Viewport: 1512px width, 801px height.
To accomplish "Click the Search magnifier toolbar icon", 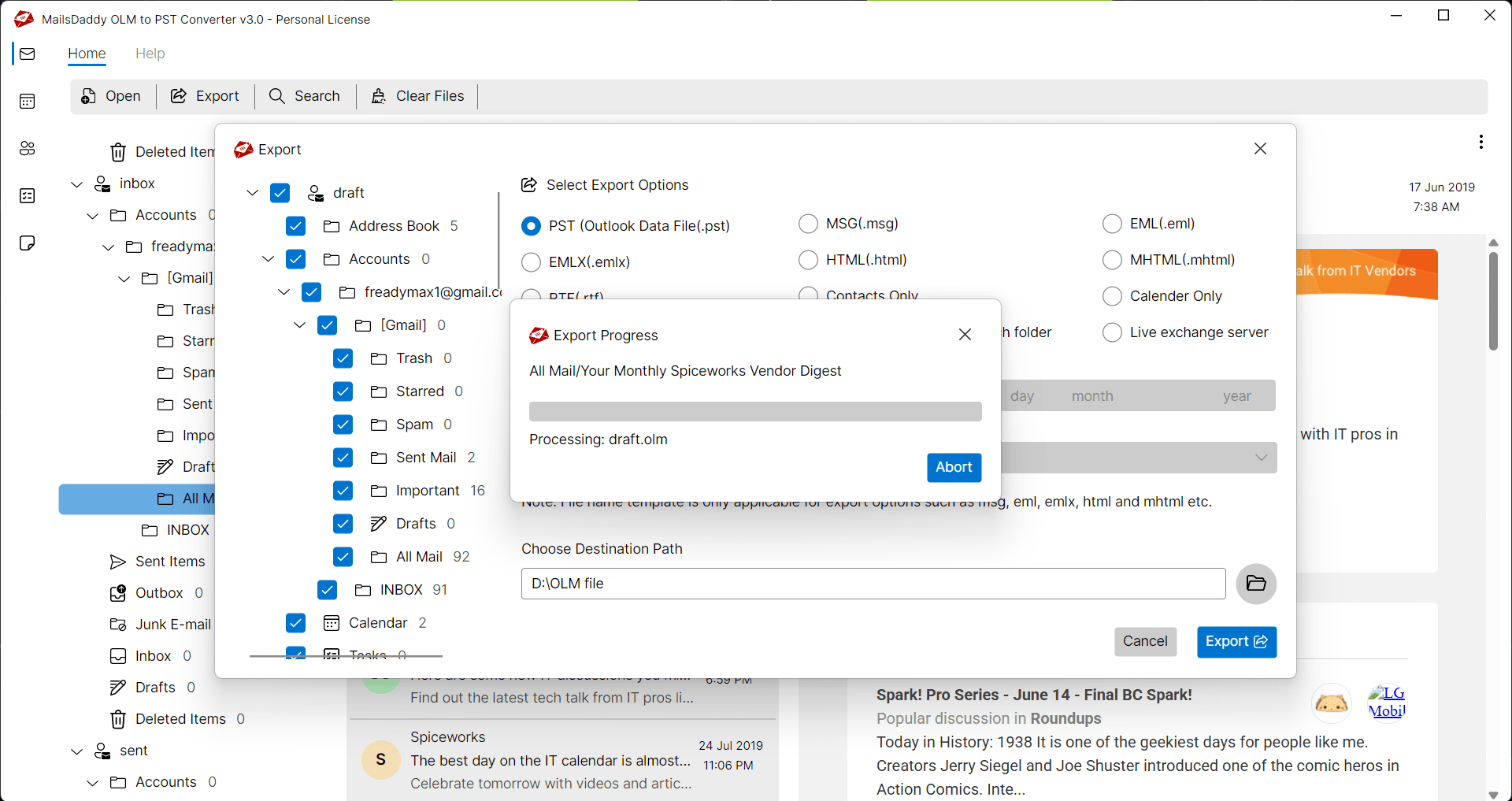I will pos(276,96).
